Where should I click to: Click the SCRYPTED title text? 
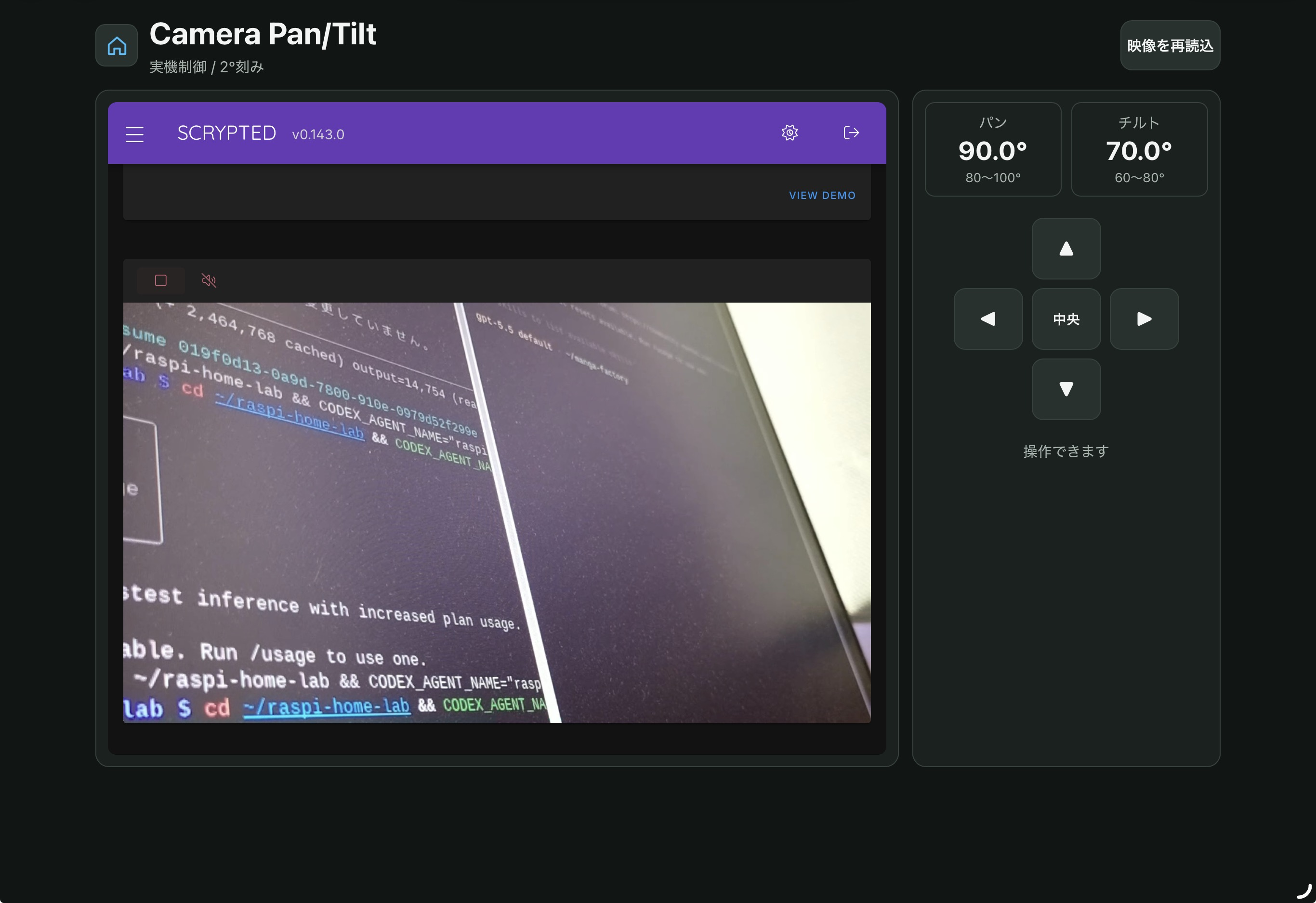[x=226, y=133]
